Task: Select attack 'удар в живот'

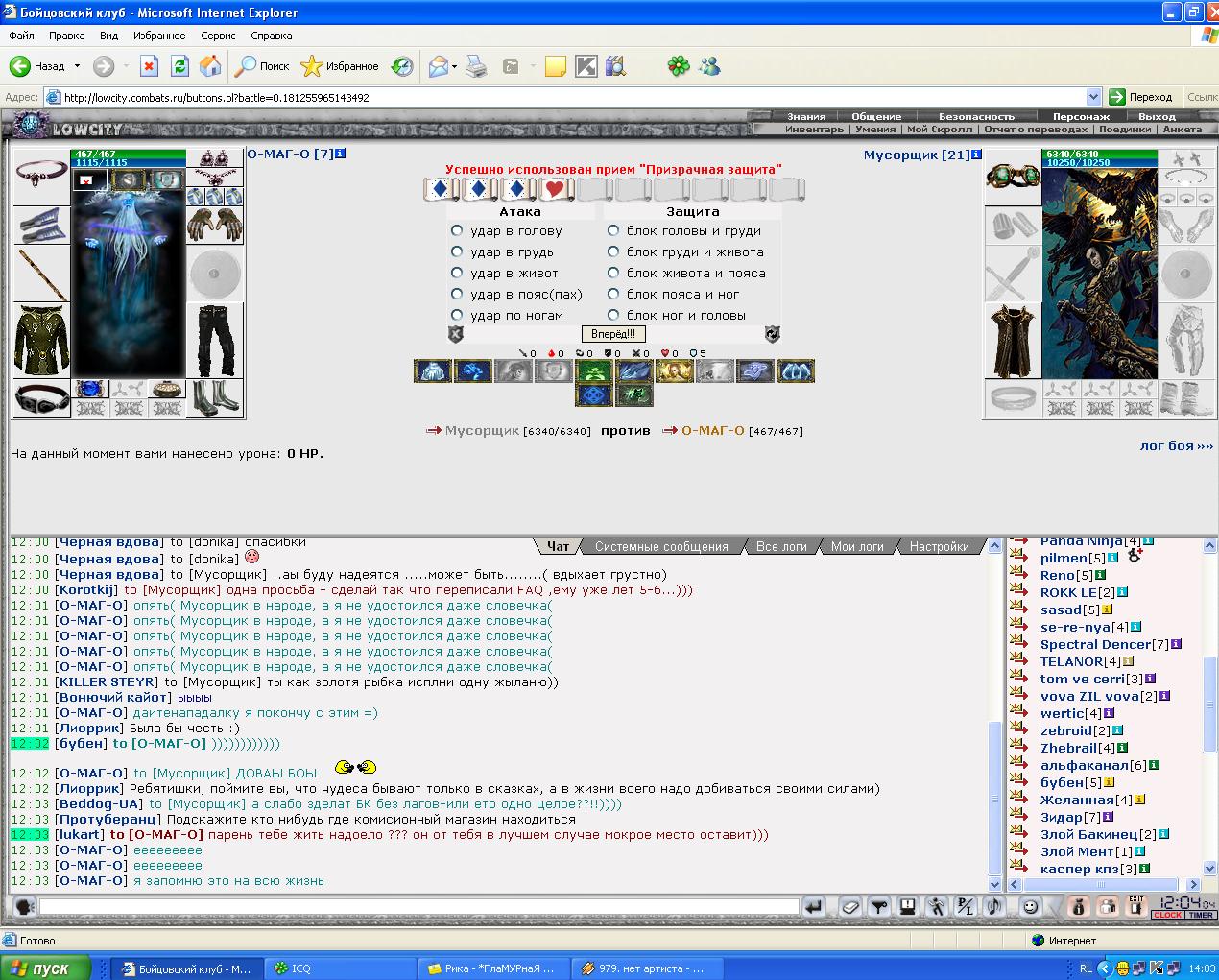Action: pos(457,273)
